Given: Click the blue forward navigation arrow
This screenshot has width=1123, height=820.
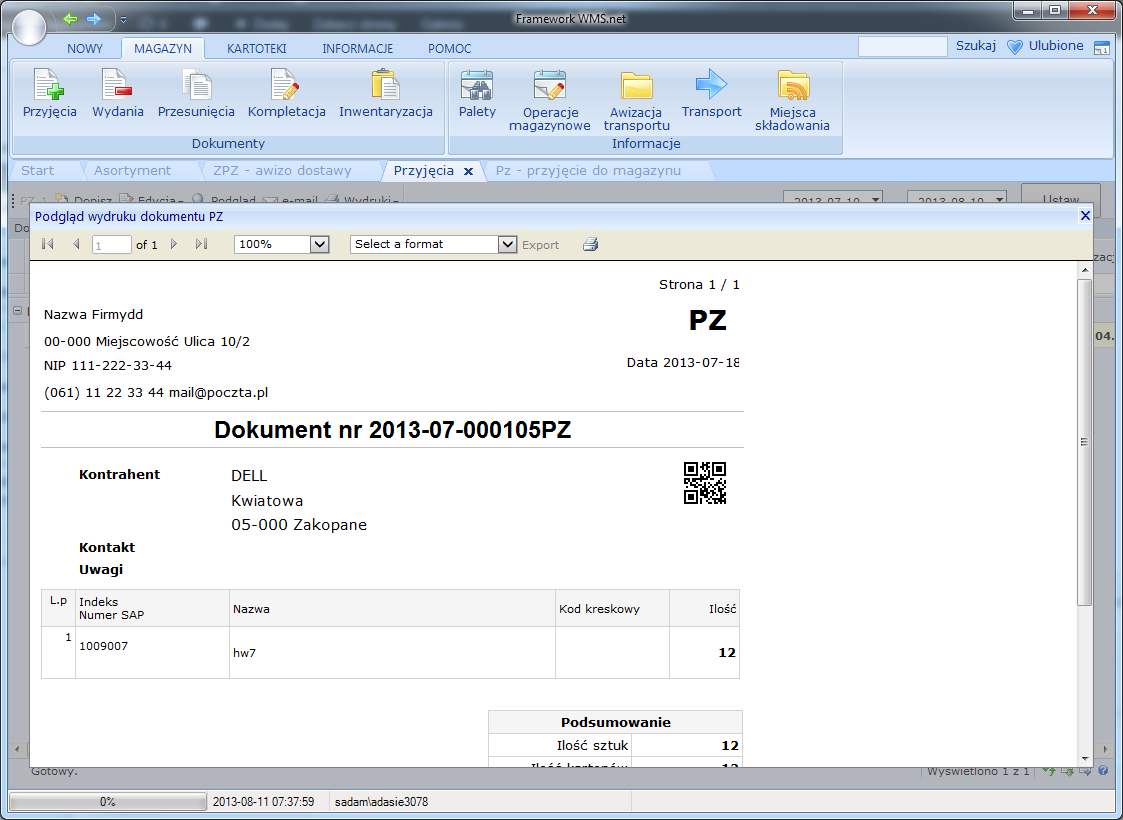Looking at the screenshot, I should pos(94,19).
